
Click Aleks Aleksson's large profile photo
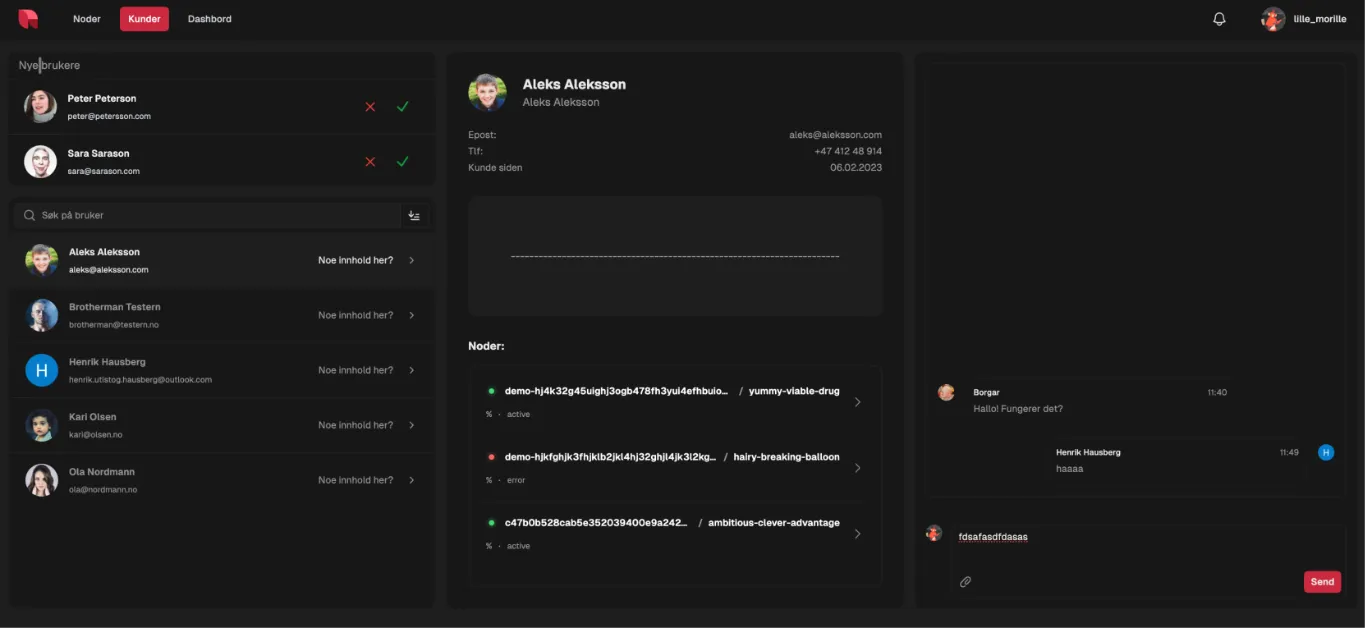pos(487,92)
